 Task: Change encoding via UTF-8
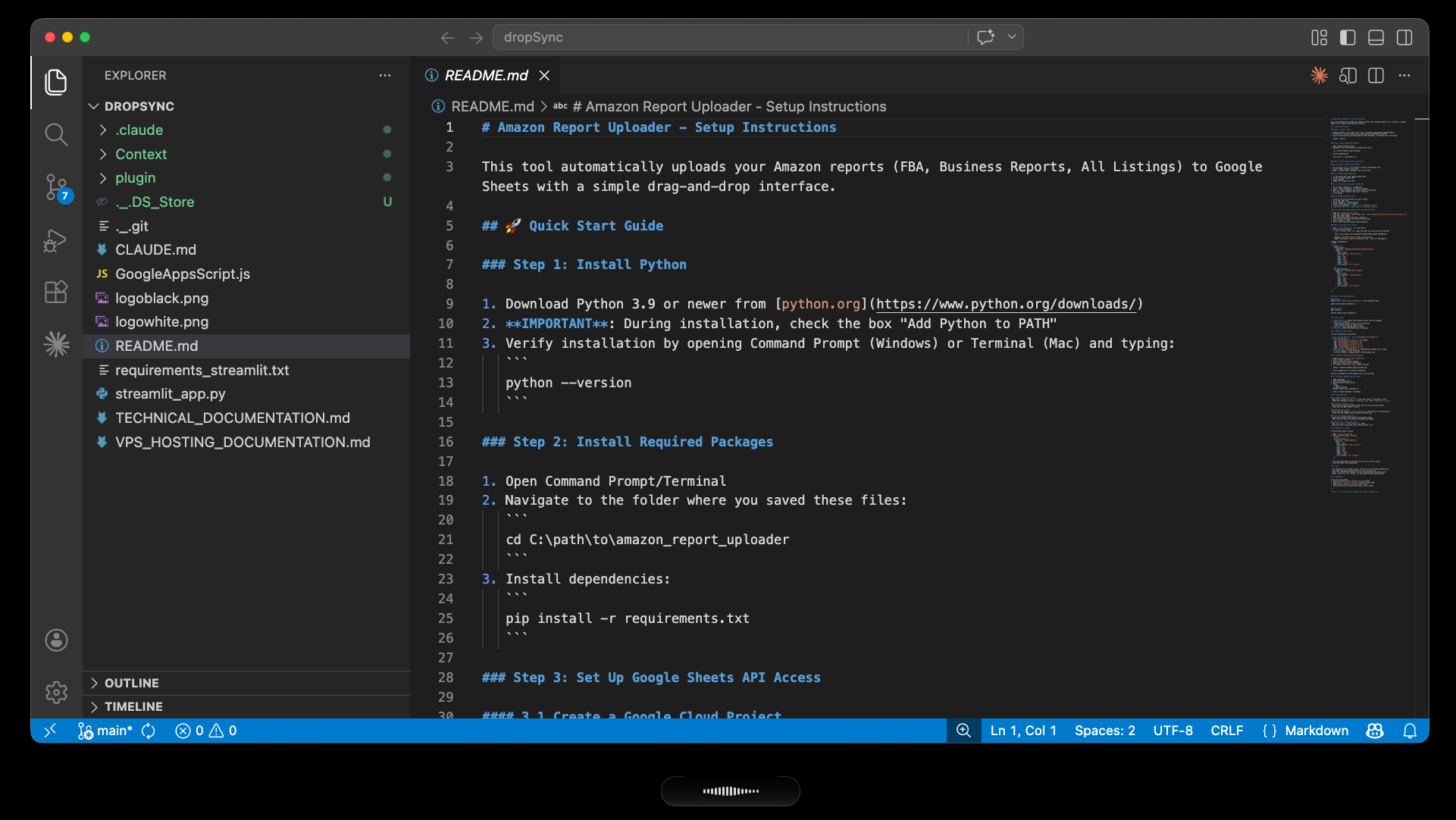tap(1173, 731)
